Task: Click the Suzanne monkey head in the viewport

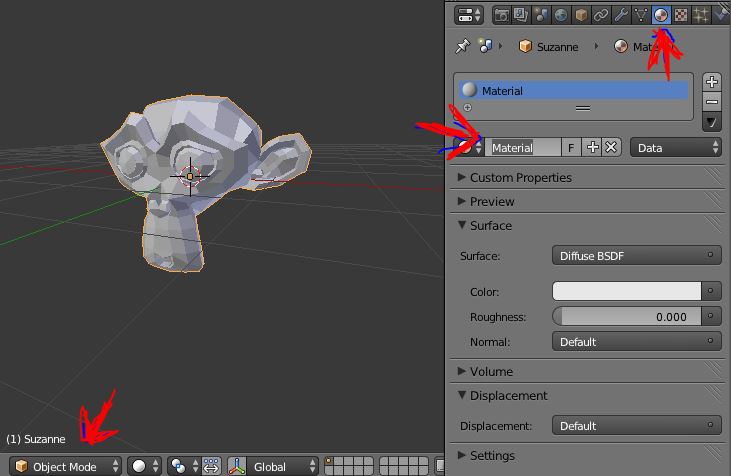Action: pos(205,183)
